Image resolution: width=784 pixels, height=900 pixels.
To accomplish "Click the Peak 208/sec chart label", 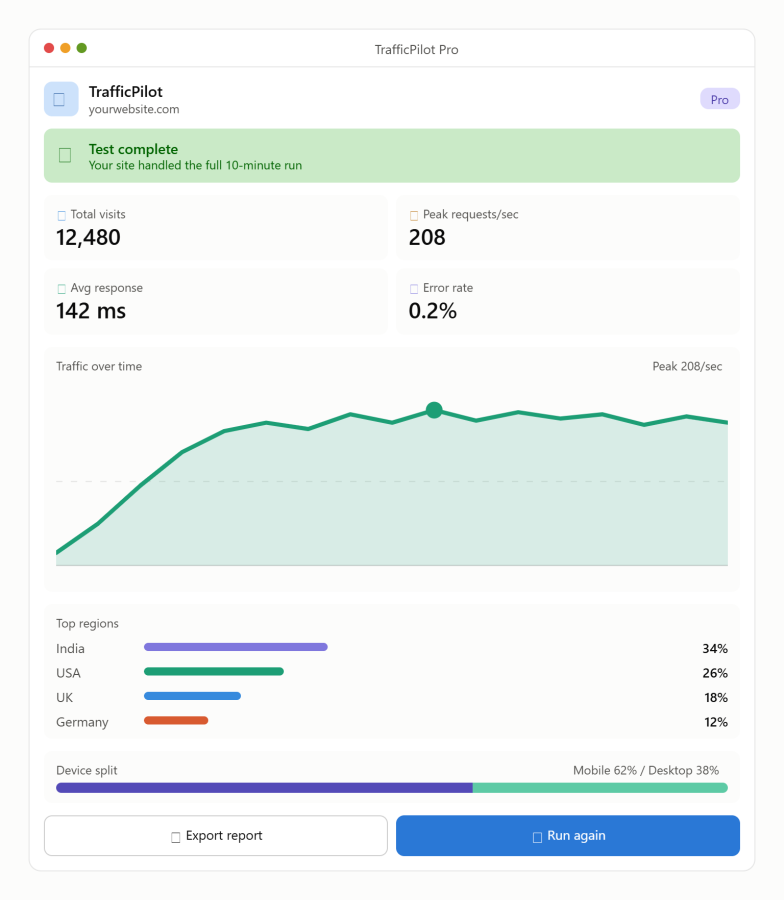I will (x=687, y=366).
